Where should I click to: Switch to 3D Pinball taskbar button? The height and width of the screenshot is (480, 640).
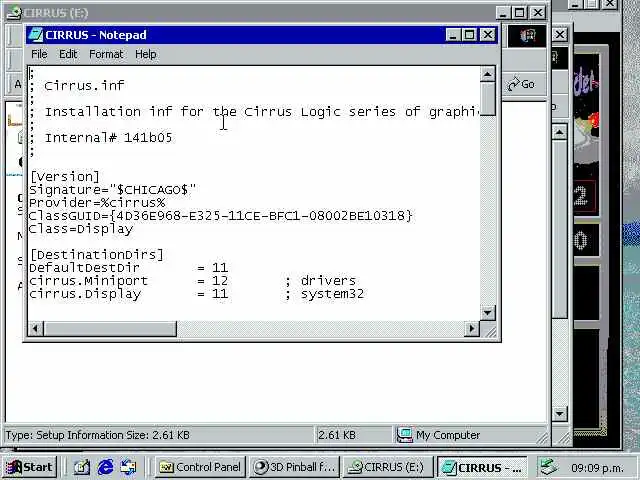[x=294, y=467]
